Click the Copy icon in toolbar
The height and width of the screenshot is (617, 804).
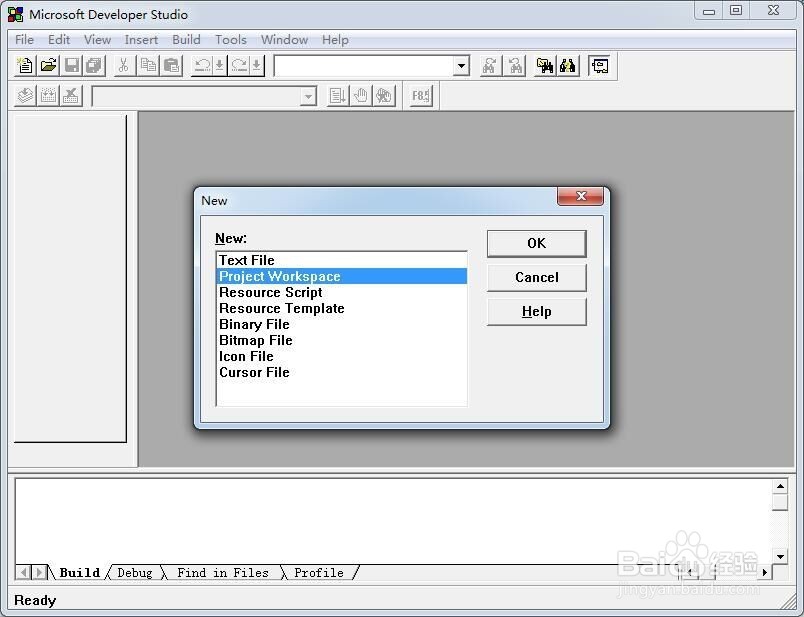tap(149, 66)
